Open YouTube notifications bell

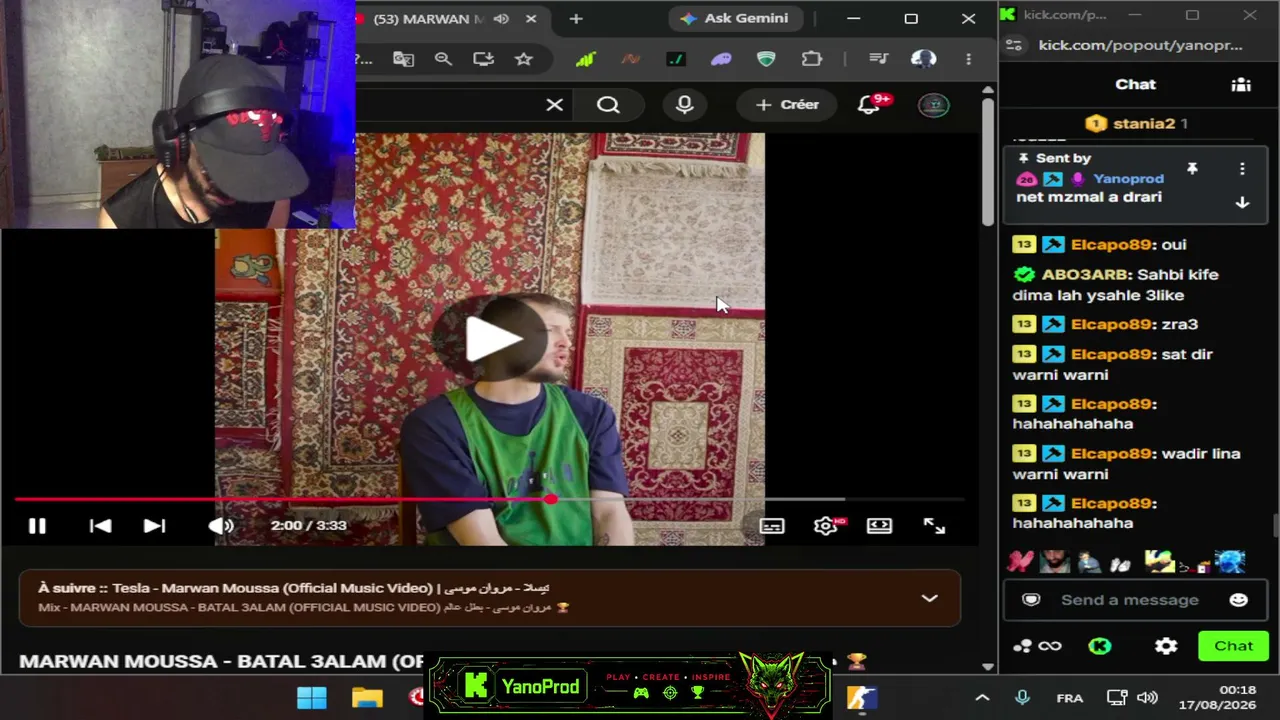(x=869, y=105)
